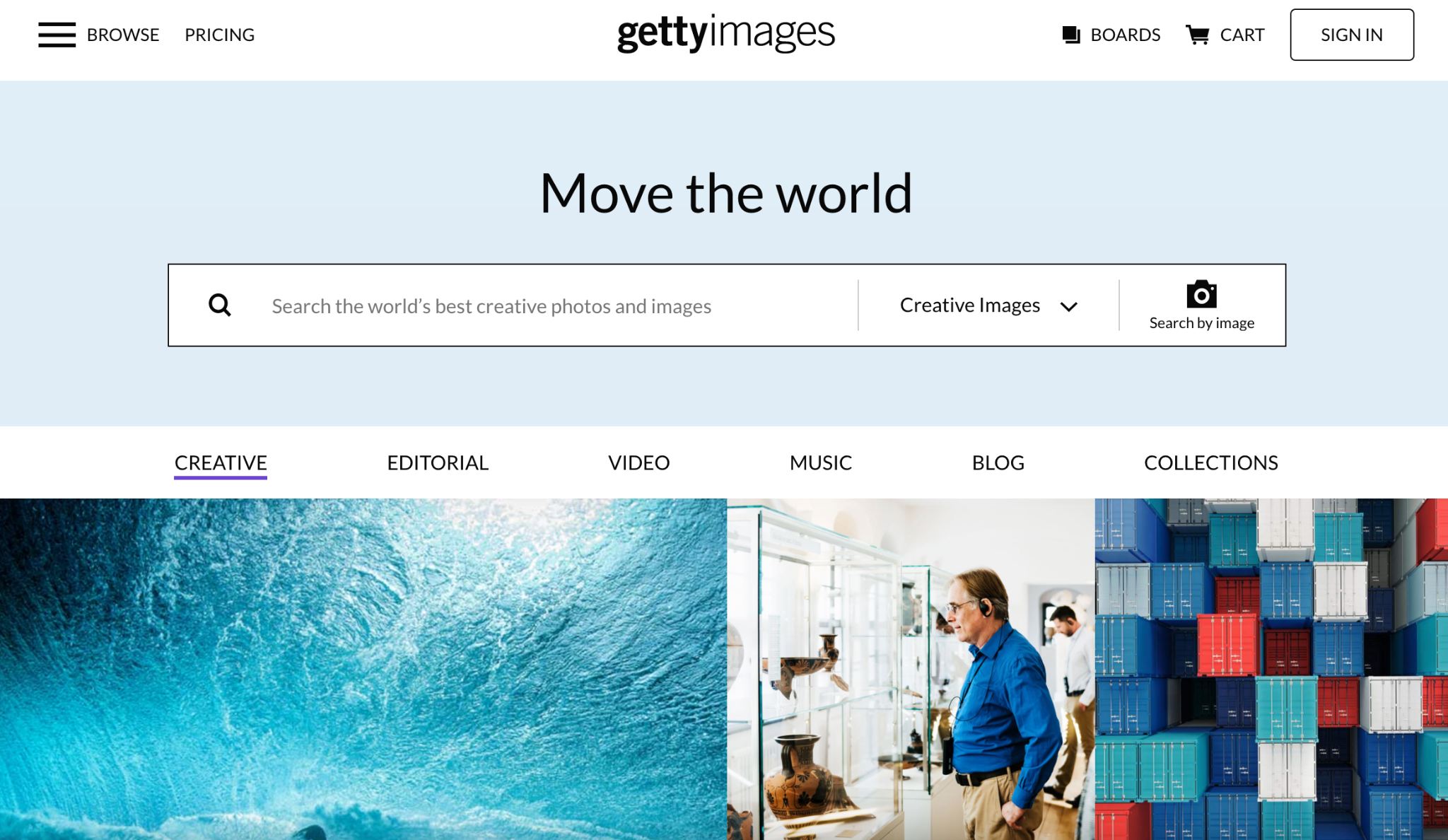The height and width of the screenshot is (840, 1448).
Task: Switch to the Editorial tab
Action: 438,463
